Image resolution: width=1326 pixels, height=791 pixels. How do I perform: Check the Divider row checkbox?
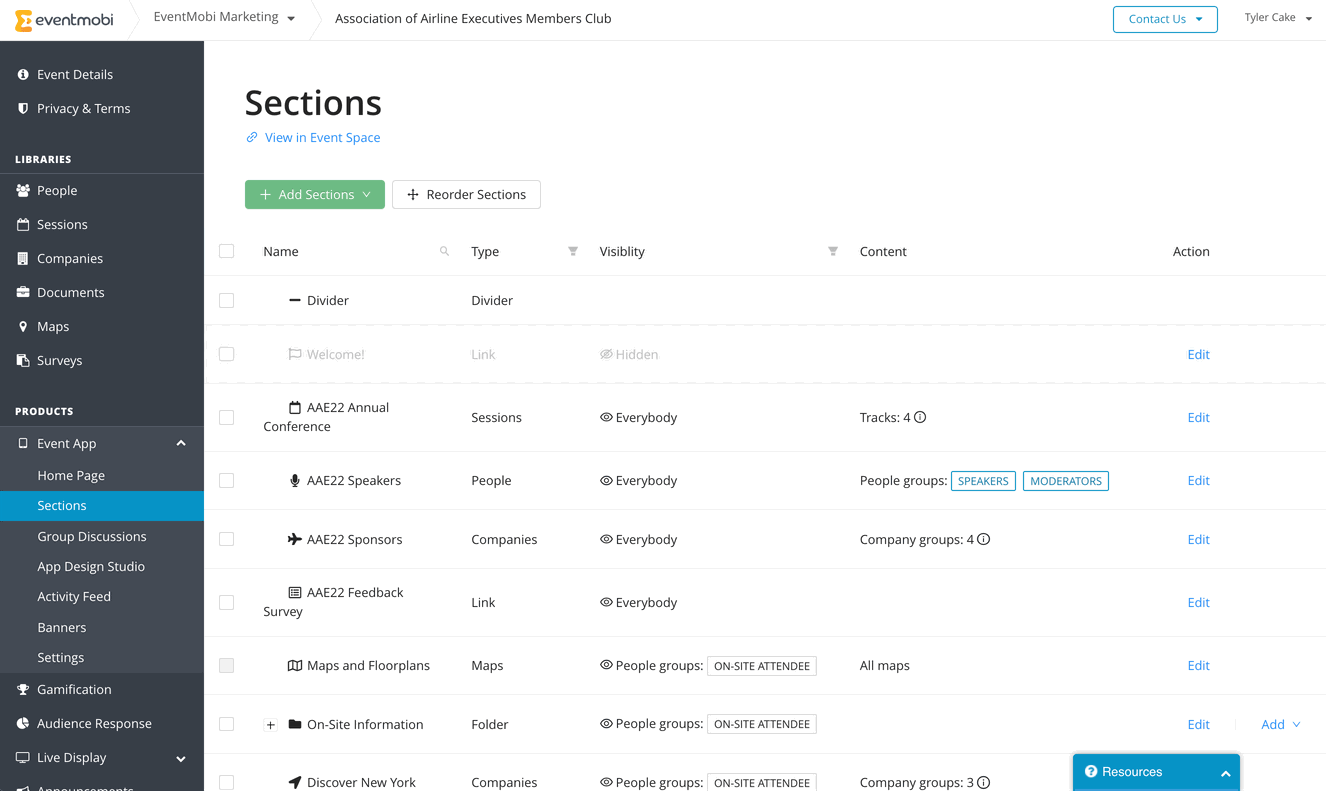coord(227,300)
